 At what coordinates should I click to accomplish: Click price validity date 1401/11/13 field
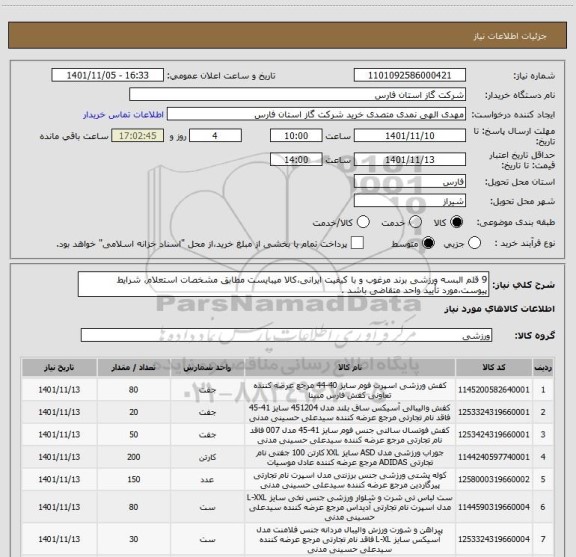point(410,159)
